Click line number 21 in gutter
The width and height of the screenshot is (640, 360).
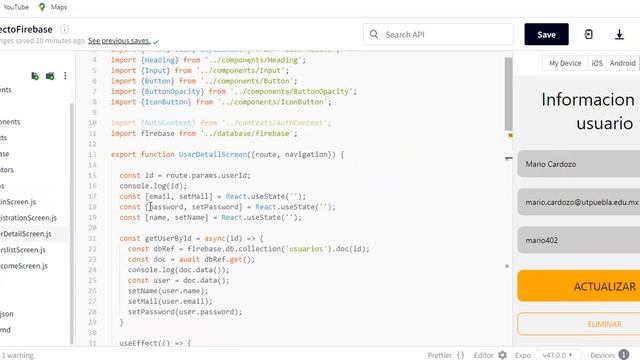pos(92,238)
